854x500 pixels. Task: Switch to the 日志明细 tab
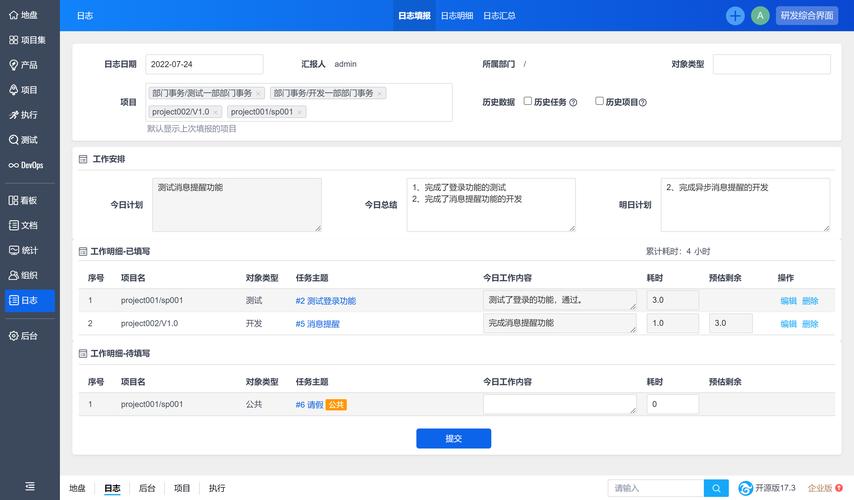457,16
